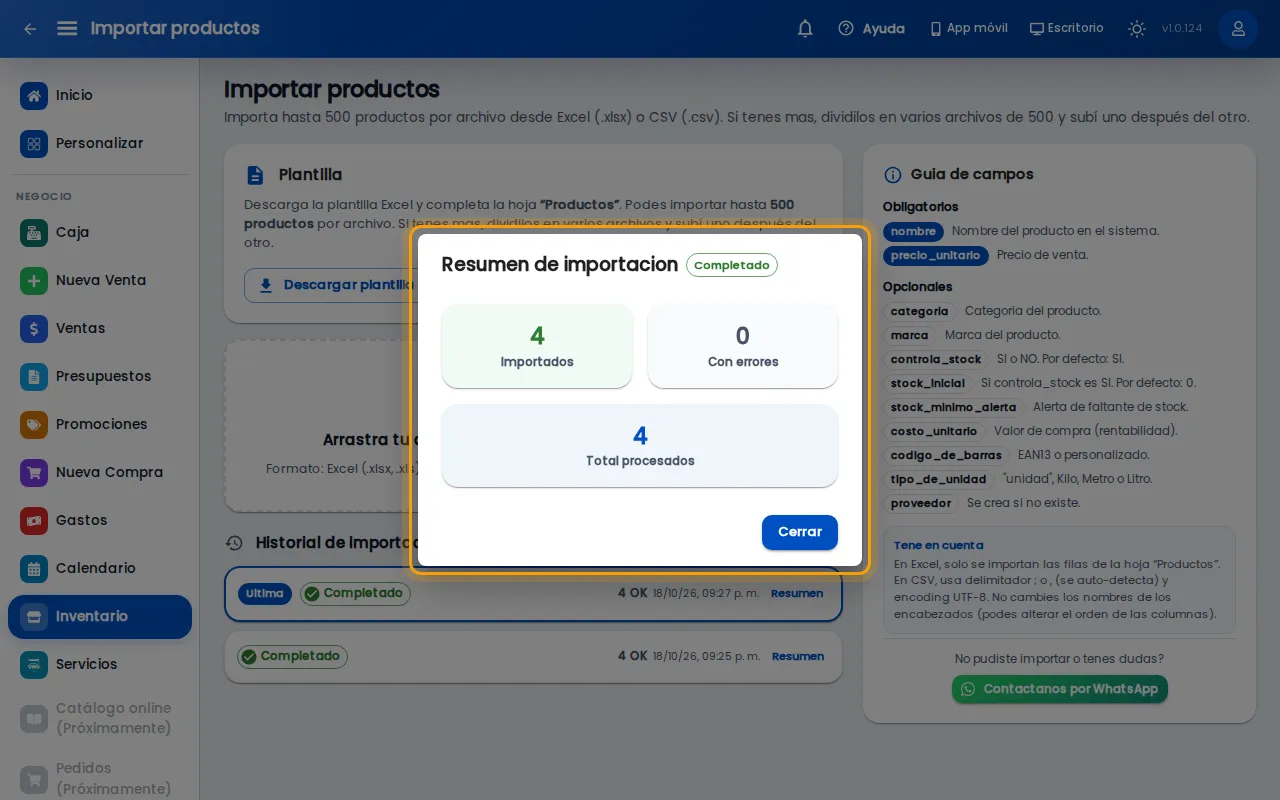Click the codigo_de_barras field tag

pyautogui.click(x=946, y=455)
